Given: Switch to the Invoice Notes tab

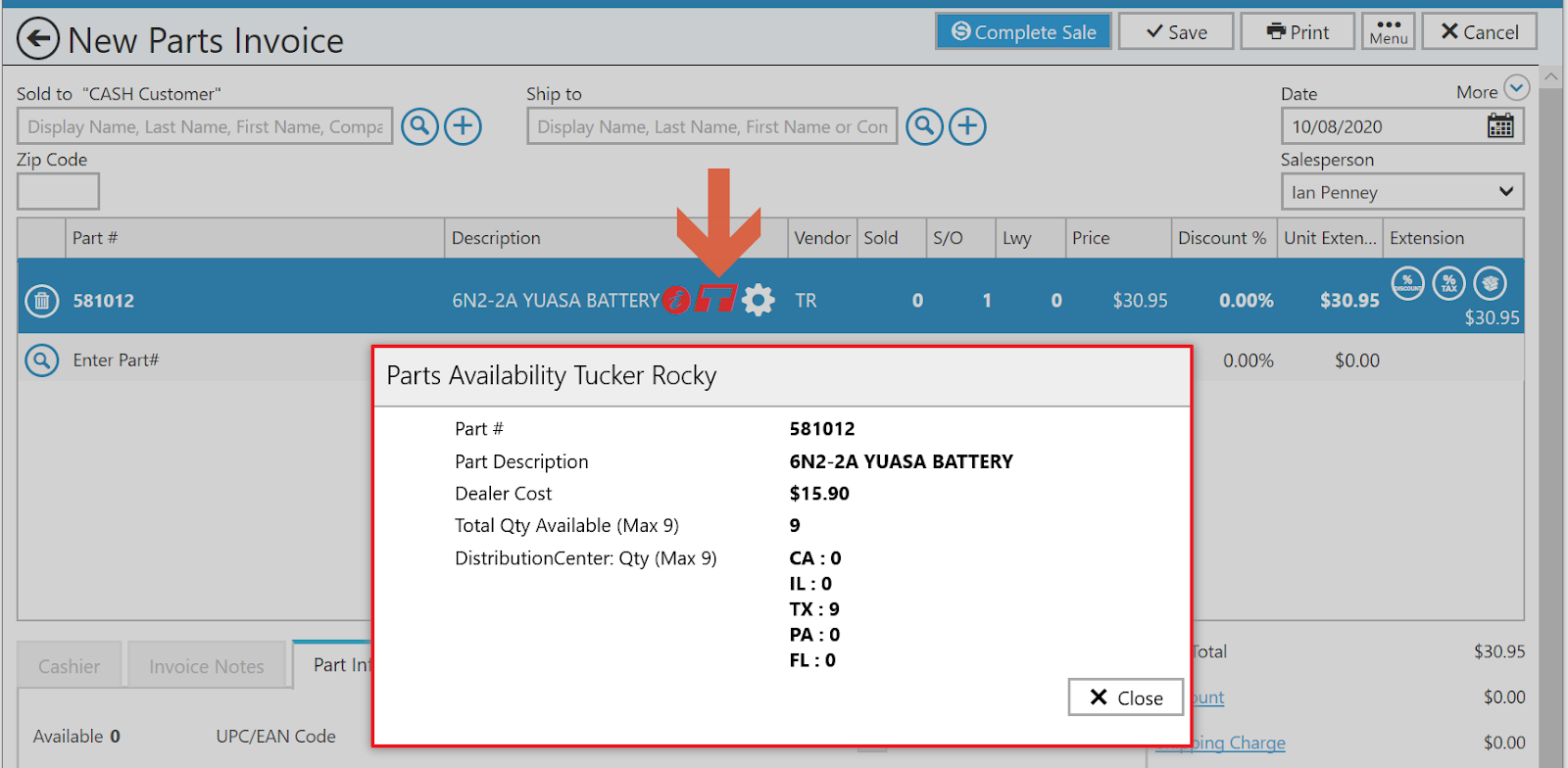Looking at the screenshot, I should [207, 666].
